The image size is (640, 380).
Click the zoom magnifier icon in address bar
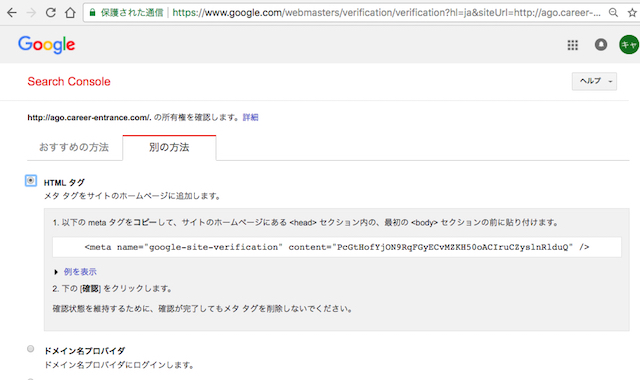point(613,13)
